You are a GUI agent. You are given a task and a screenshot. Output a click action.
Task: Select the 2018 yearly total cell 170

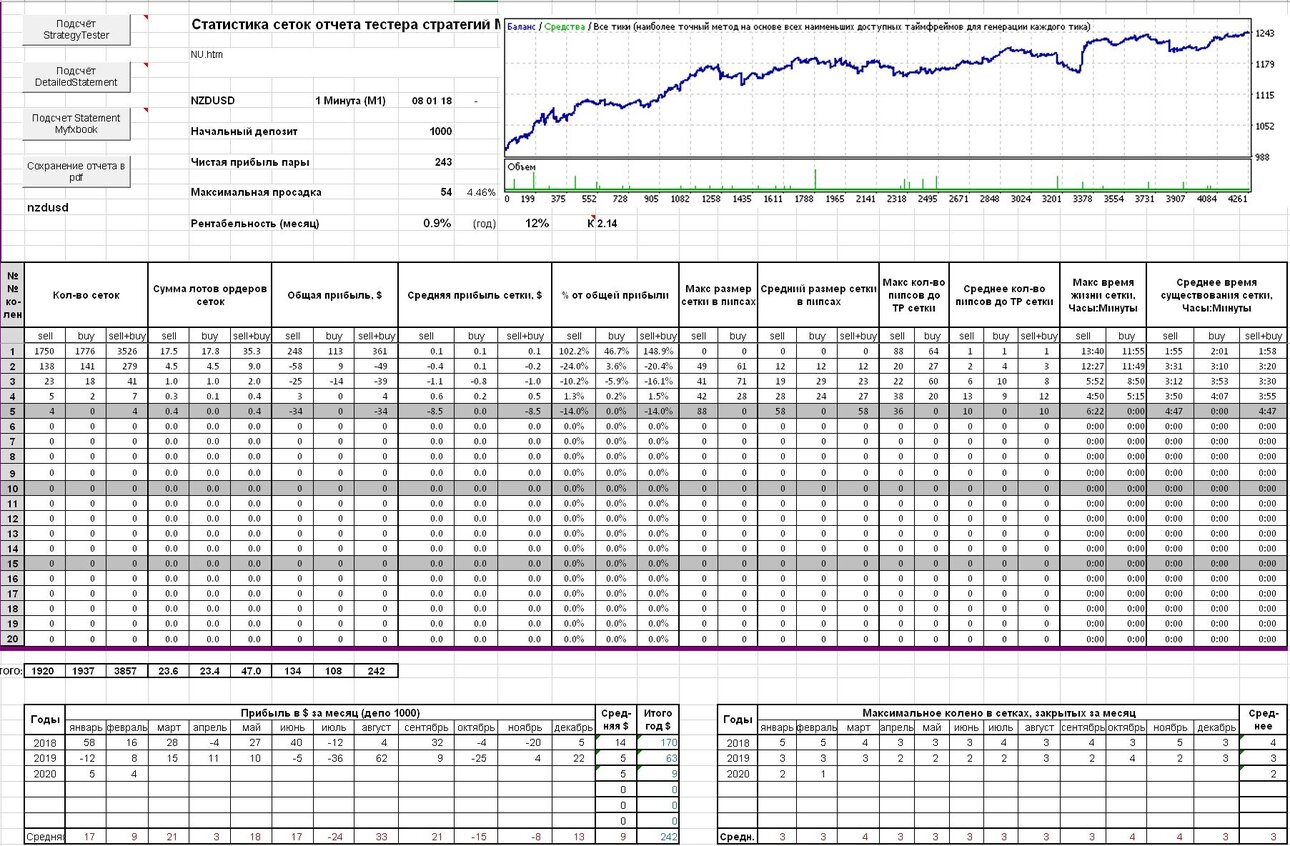[658, 743]
